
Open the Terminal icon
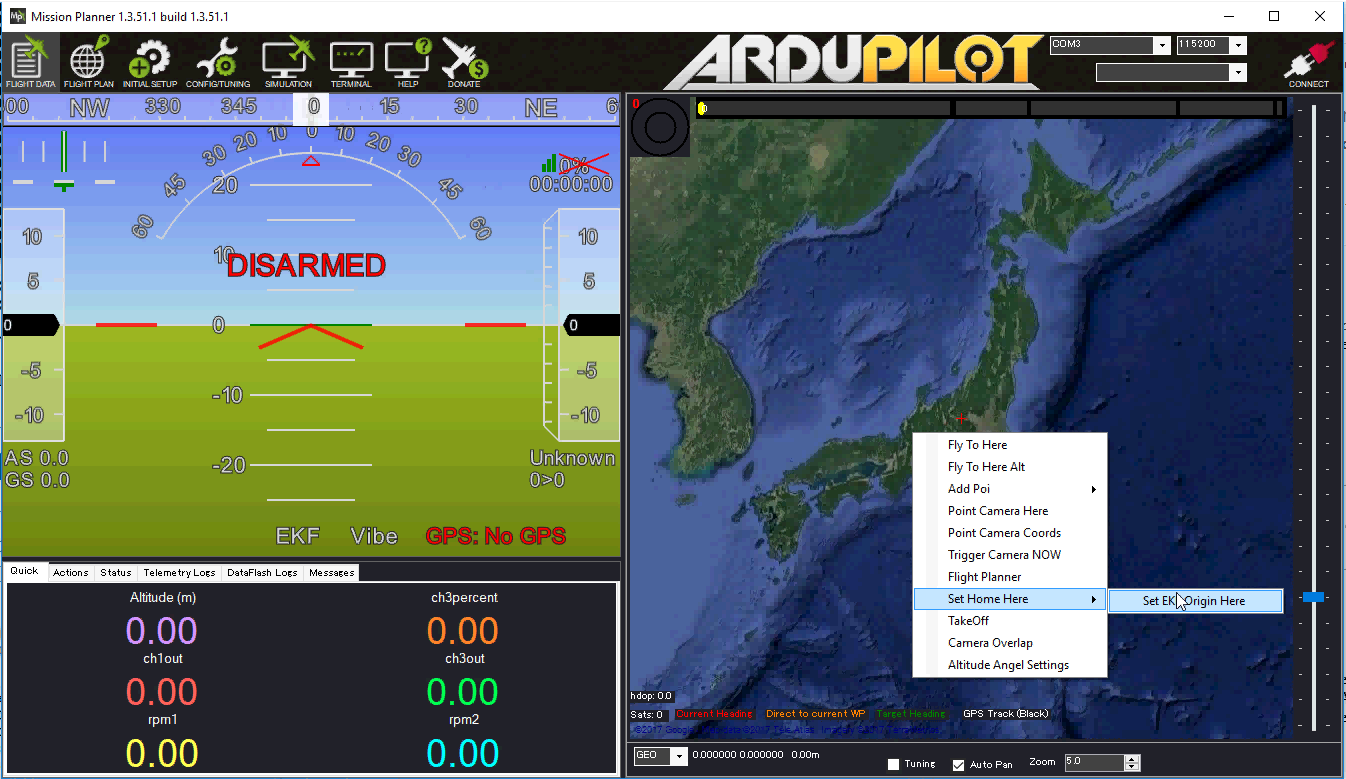351,60
